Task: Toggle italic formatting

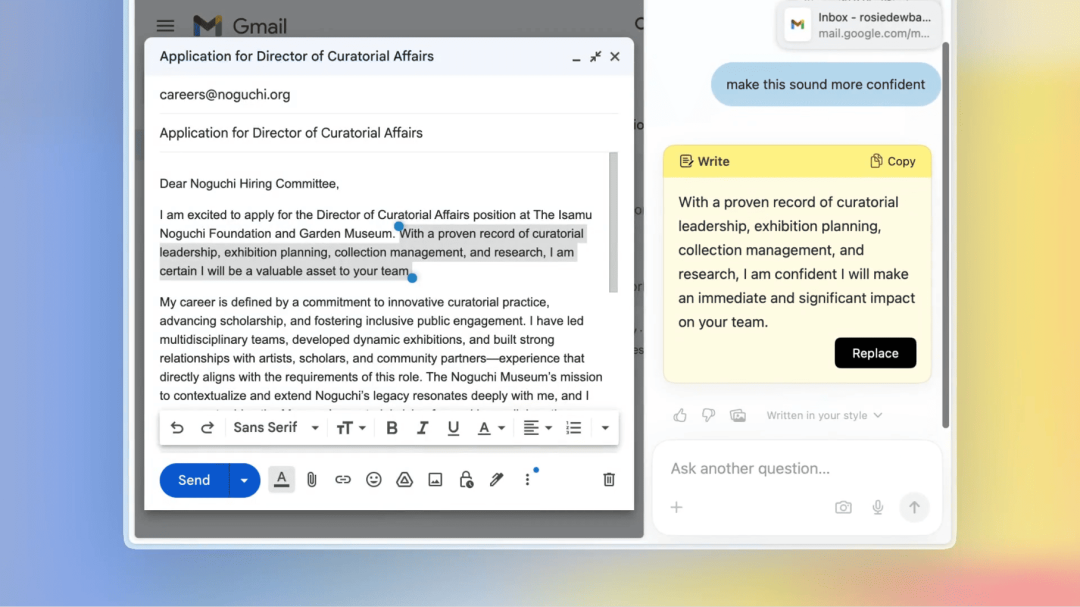Action: (x=422, y=428)
